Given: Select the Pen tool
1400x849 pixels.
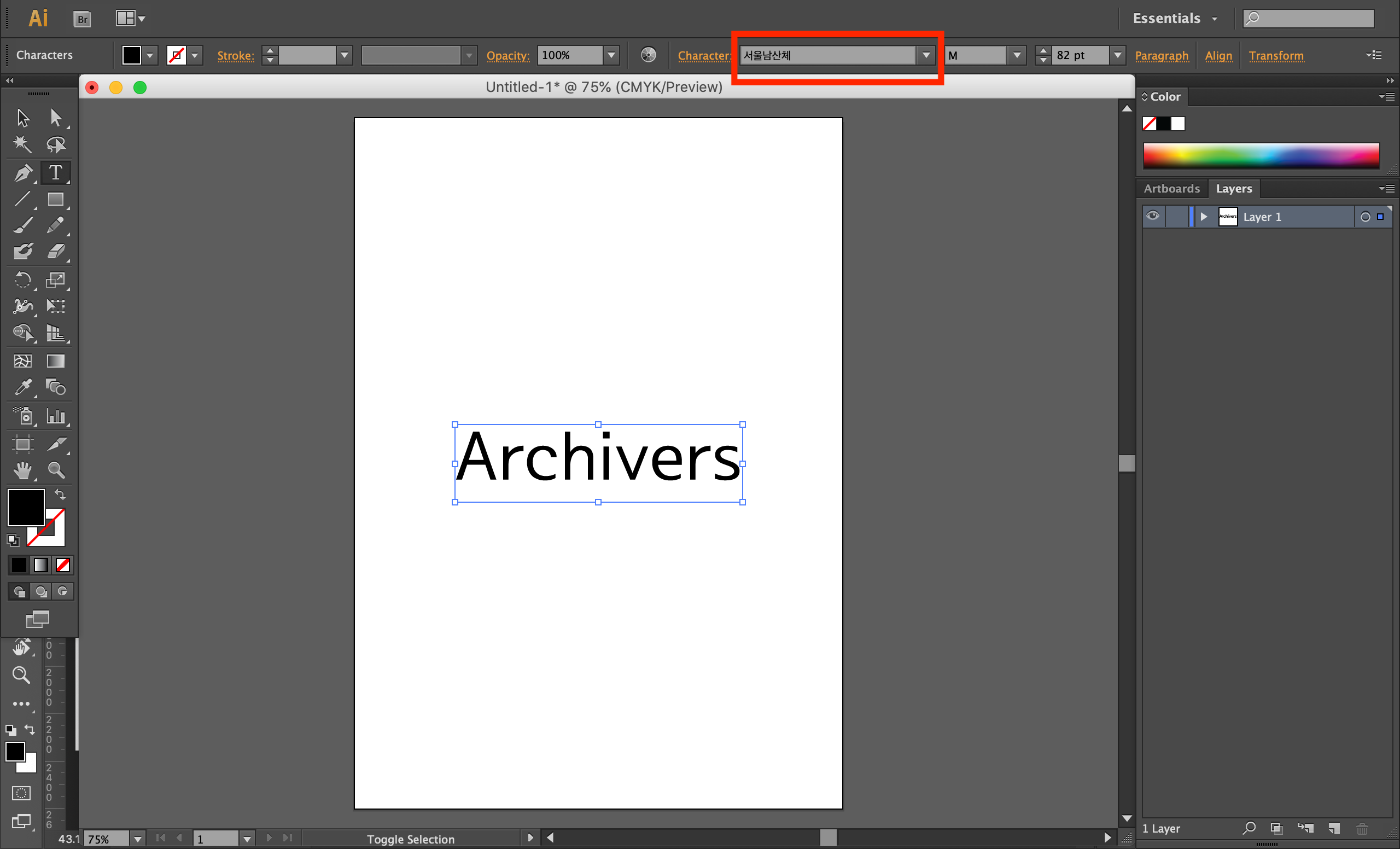Looking at the screenshot, I should (23, 173).
